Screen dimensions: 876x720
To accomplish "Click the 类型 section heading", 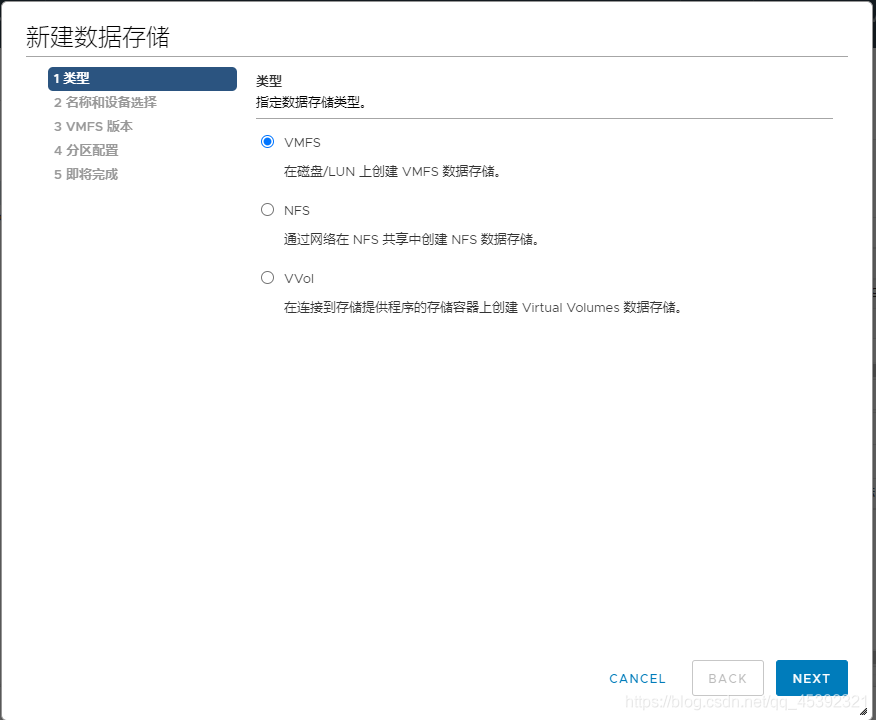I will 269,81.
